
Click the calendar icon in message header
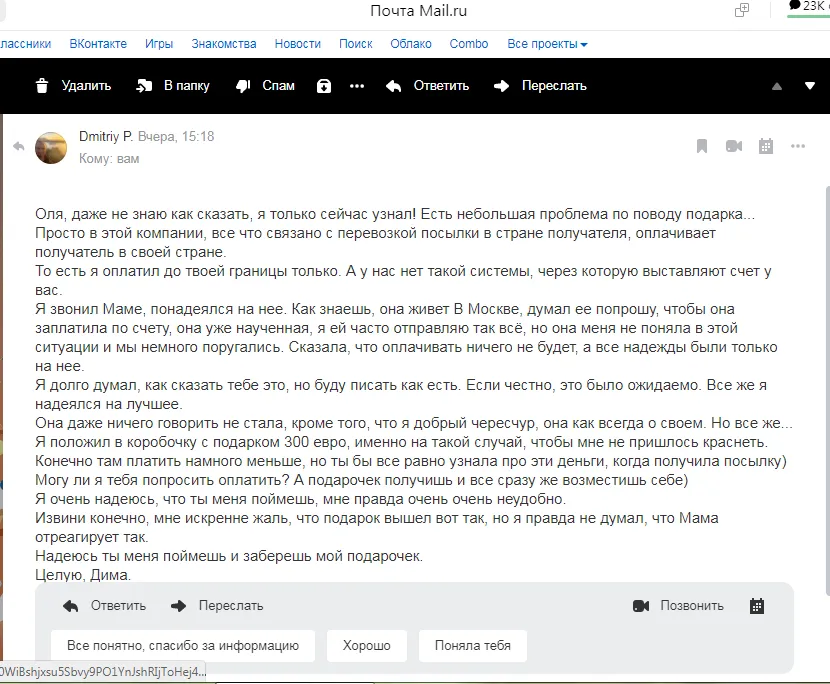(766, 146)
